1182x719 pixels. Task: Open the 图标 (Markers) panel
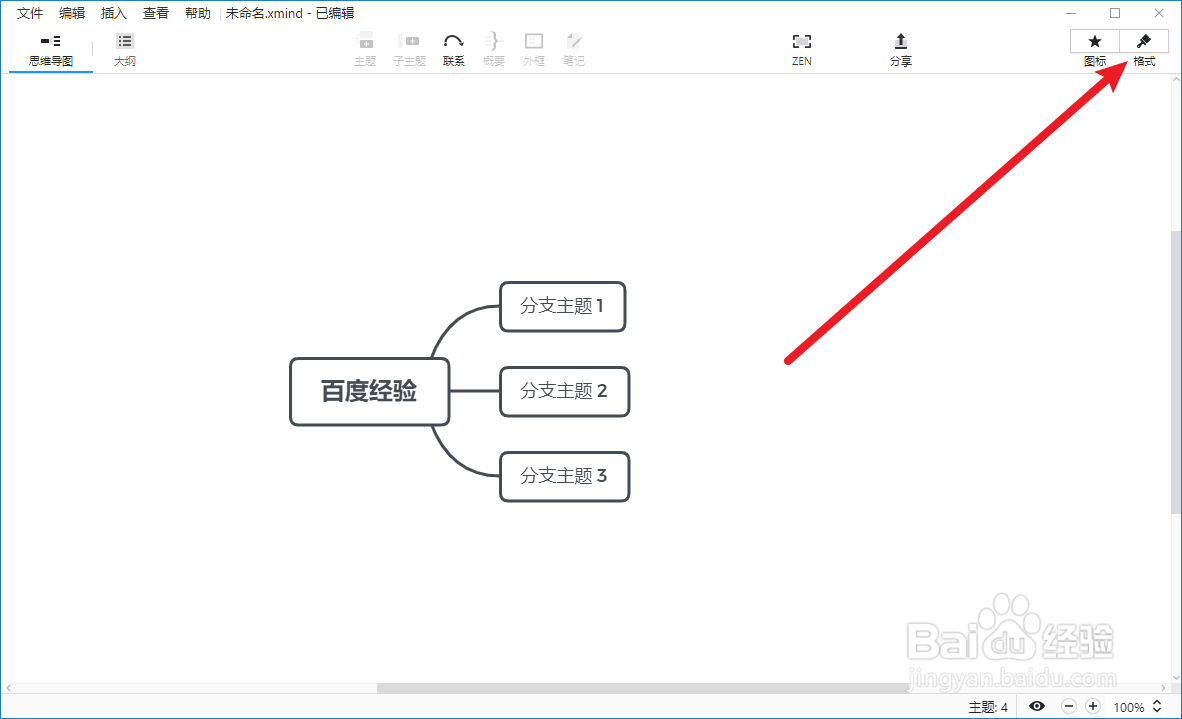(x=1094, y=47)
